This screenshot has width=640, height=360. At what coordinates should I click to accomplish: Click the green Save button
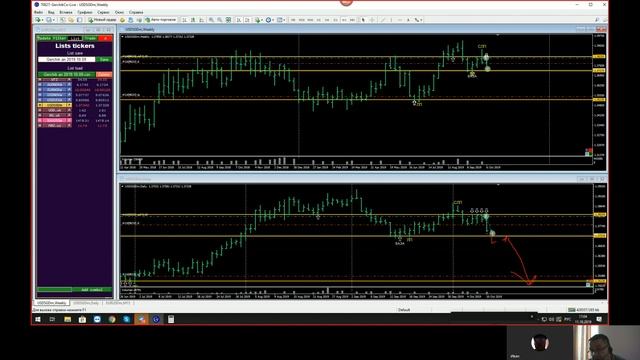(x=104, y=60)
